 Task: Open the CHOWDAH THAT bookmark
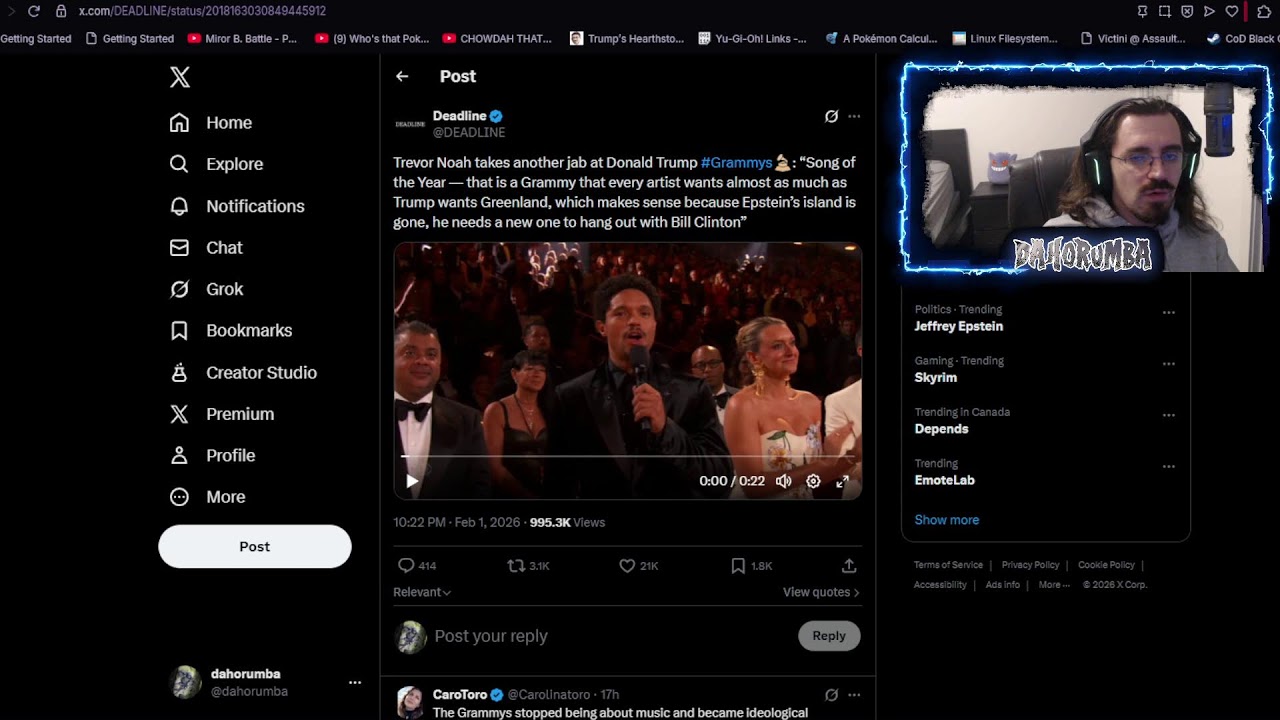pos(497,39)
